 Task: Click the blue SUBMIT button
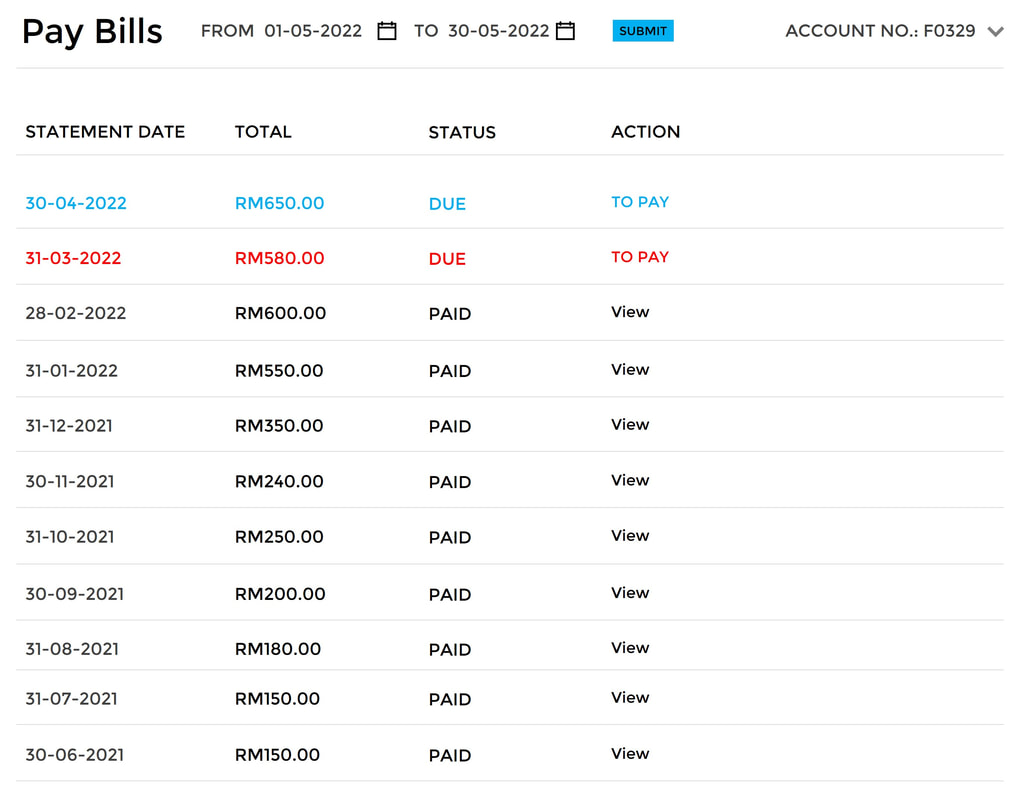pyautogui.click(x=643, y=31)
